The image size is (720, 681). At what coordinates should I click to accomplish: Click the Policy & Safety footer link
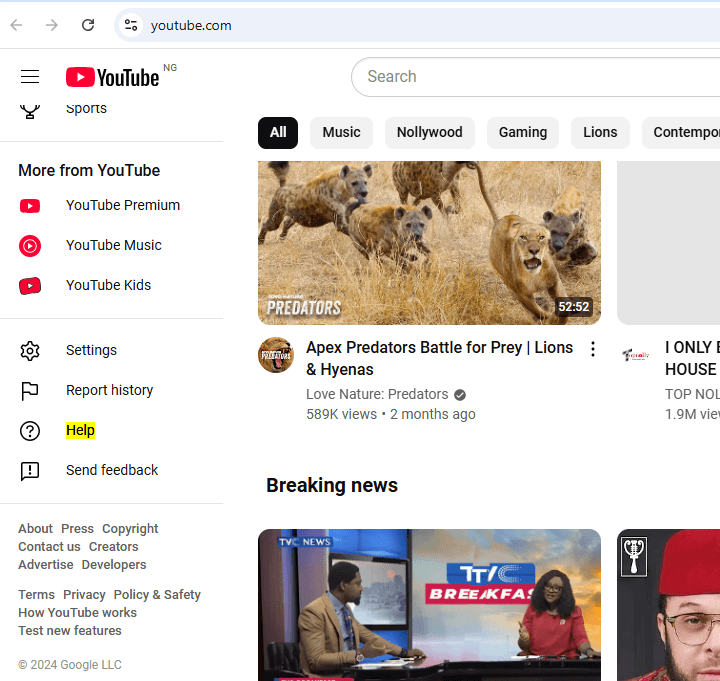click(x=157, y=595)
